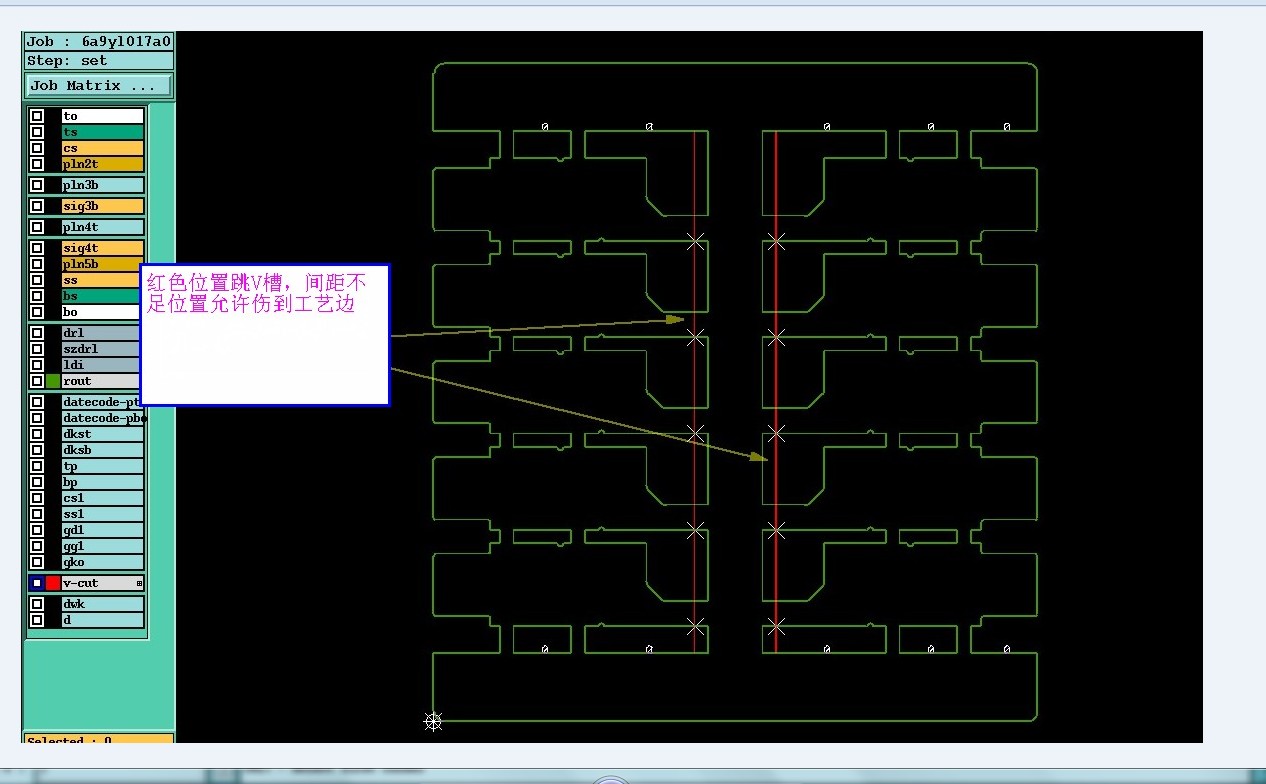The height and width of the screenshot is (784, 1266).
Task: Toggle the sig4t layer checkbox
Action: pyautogui.click(x=37, y=248)
